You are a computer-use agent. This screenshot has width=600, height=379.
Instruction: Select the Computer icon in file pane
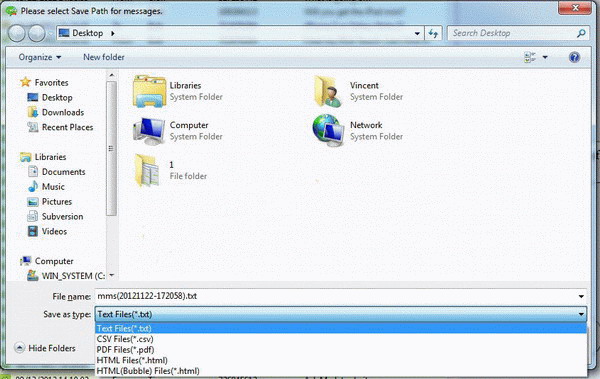(149, 131)
